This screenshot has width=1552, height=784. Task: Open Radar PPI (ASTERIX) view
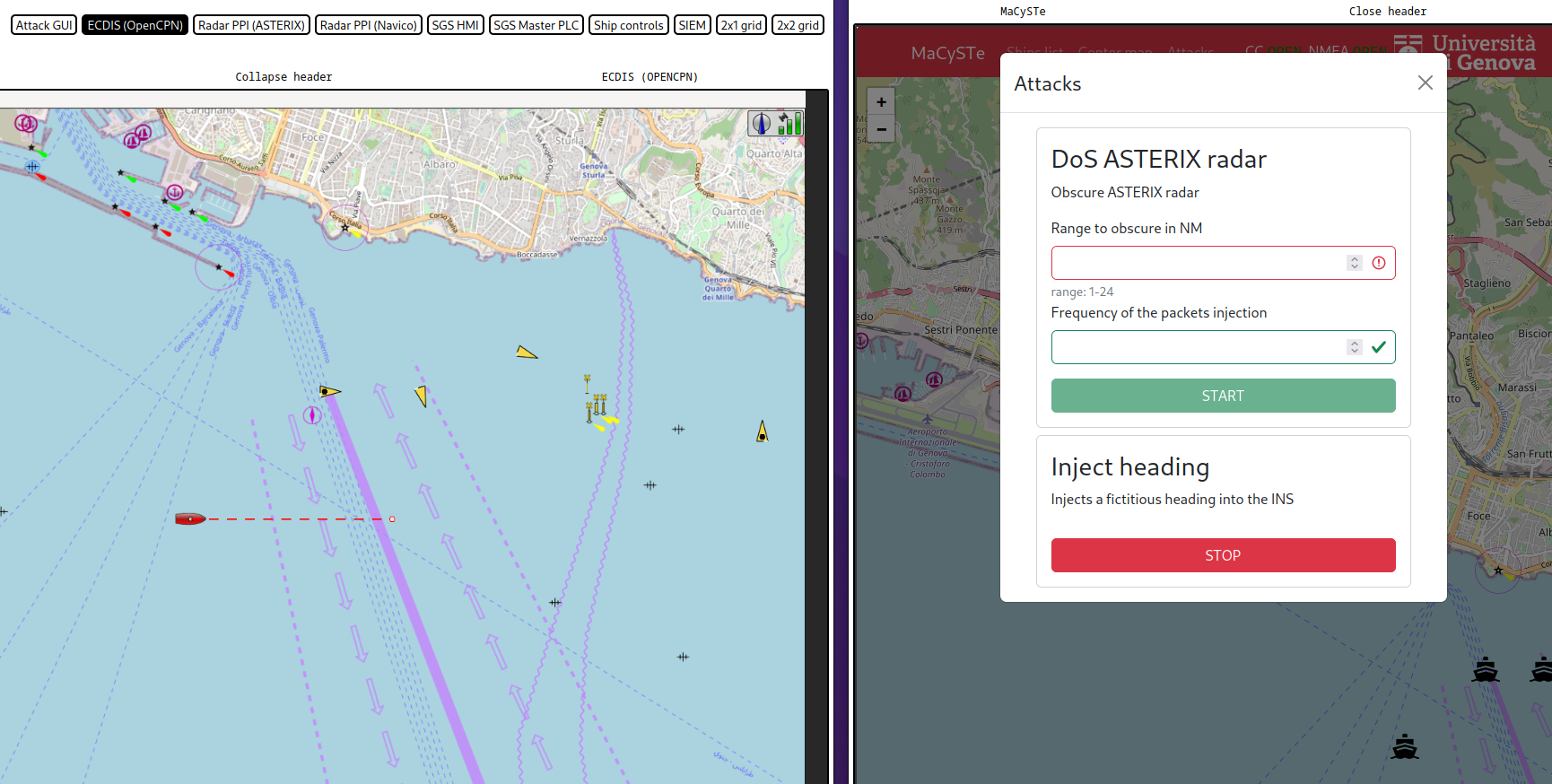(251, 25)
